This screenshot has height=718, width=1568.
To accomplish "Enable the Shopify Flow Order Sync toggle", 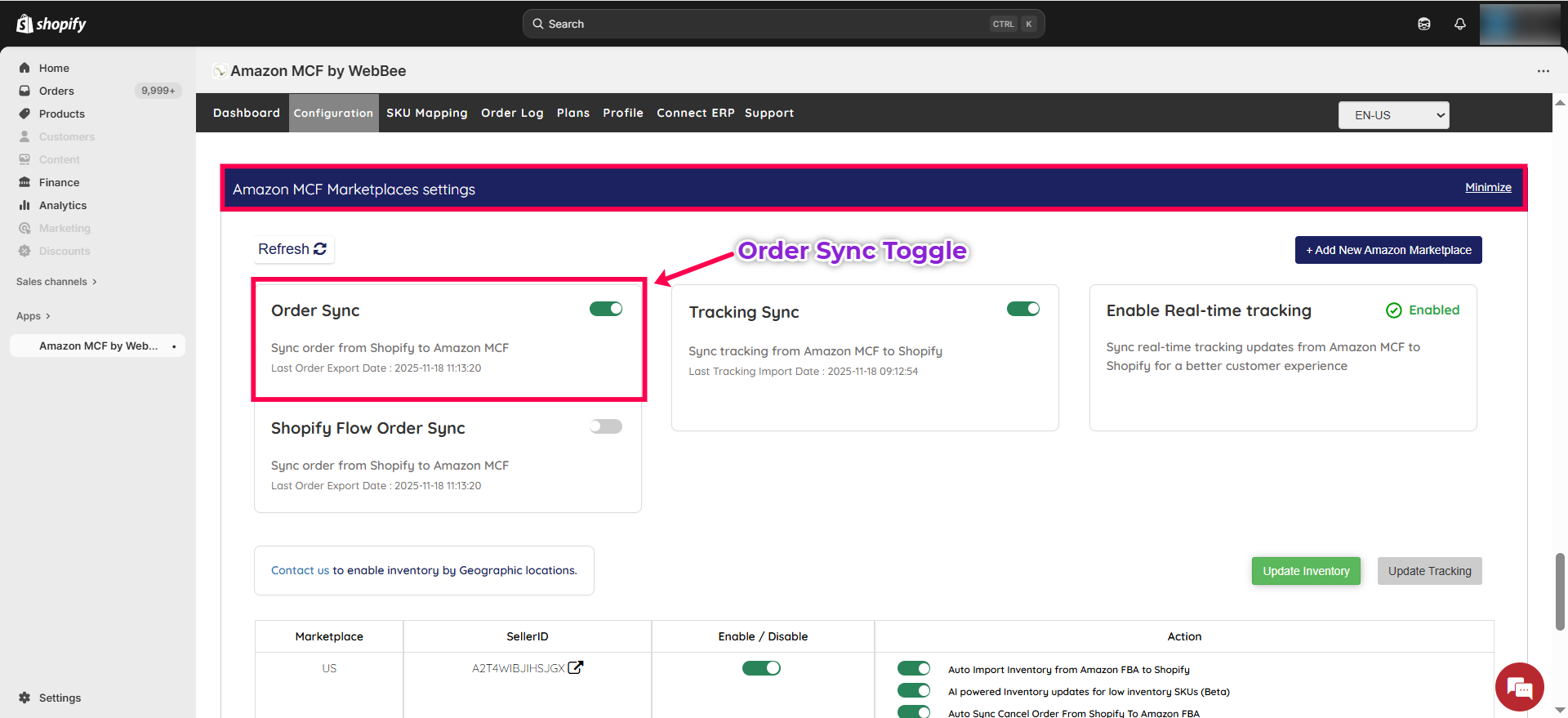I will tap(606, 426).
